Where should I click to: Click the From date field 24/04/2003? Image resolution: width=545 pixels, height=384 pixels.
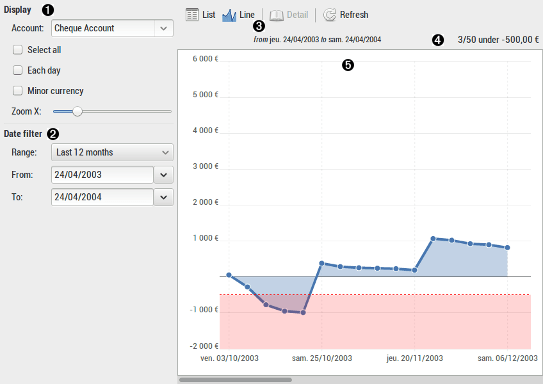pyautogui.click(x=102, y=175)
